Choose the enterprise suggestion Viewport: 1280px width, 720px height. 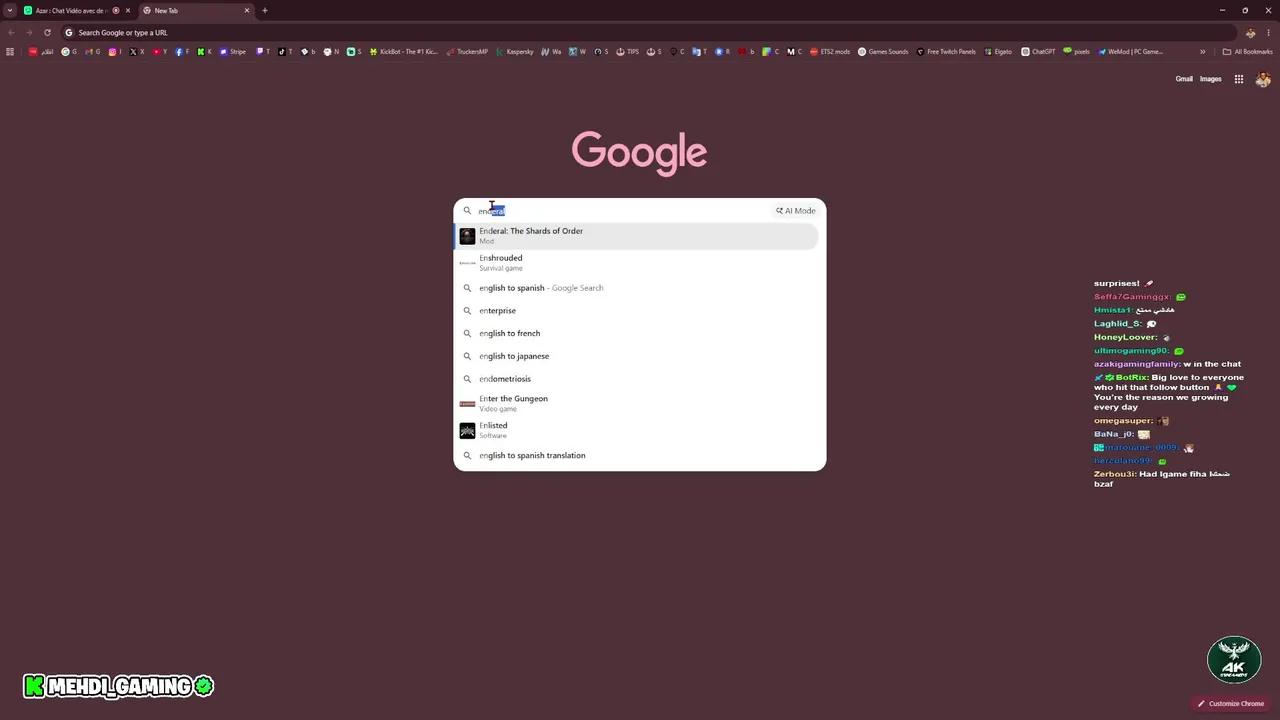pos(638,311)
